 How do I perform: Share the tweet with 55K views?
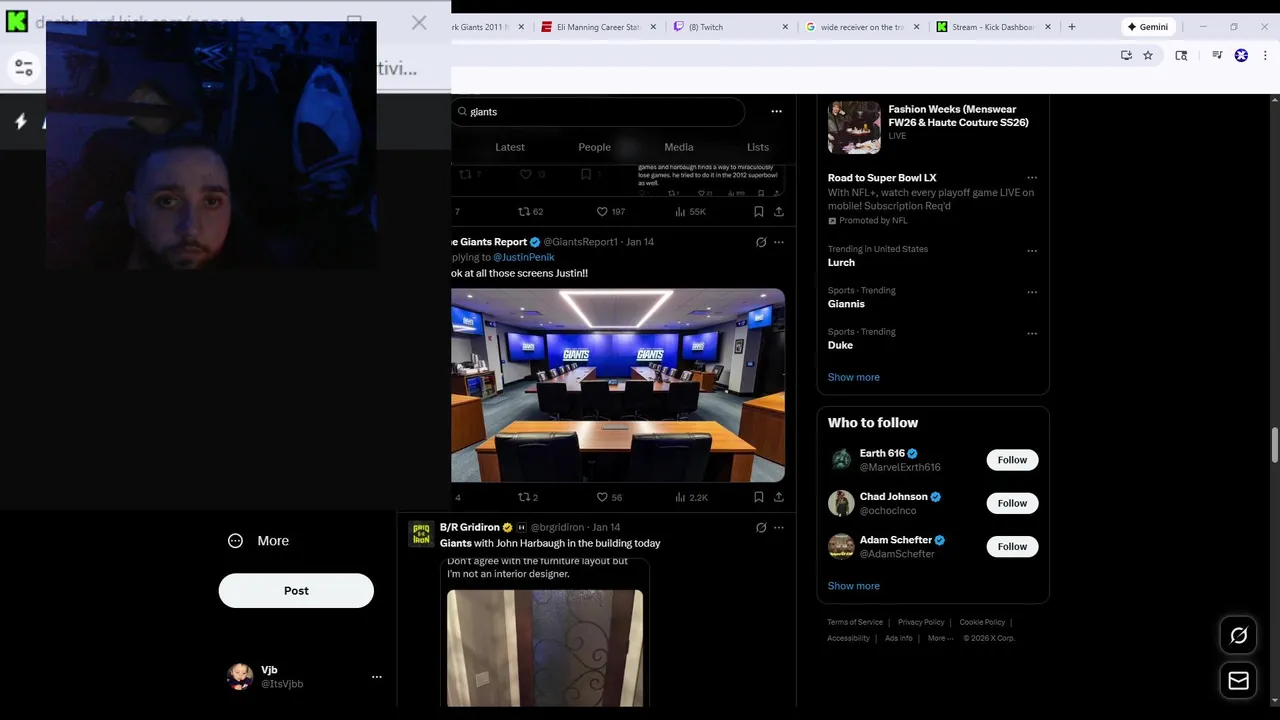(779, 212)
